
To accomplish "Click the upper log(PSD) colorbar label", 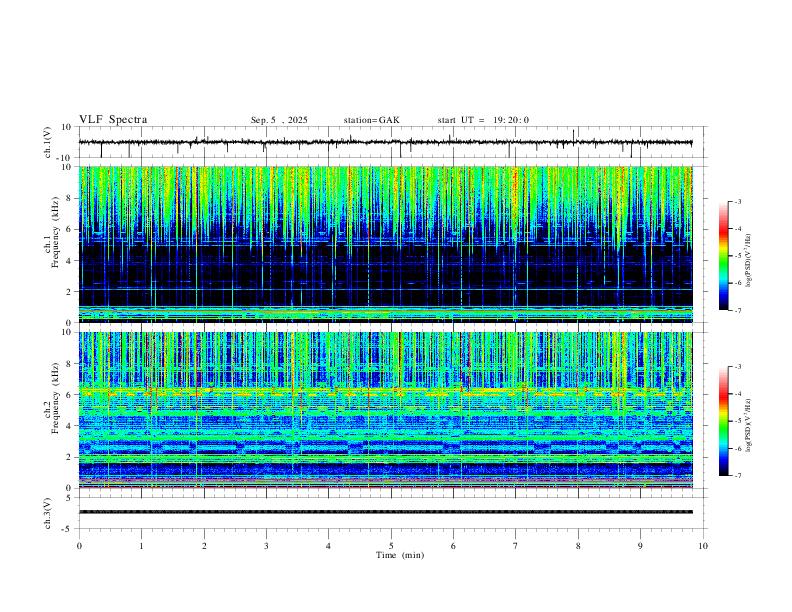I will [x=749, y=260].
